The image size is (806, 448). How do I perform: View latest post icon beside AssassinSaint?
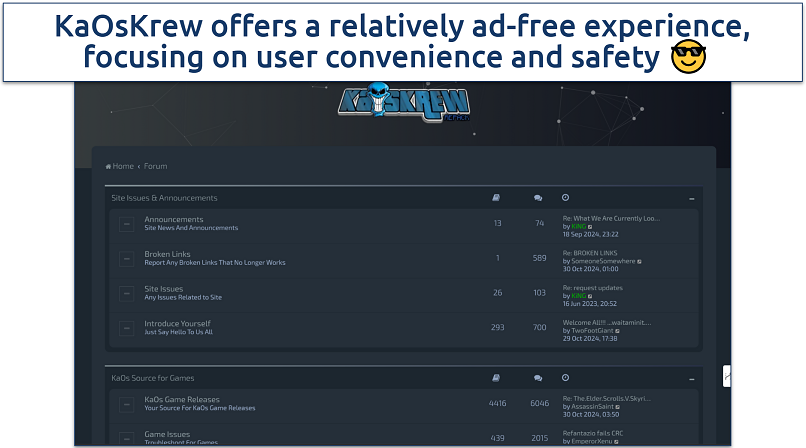[x=618, y=407]
